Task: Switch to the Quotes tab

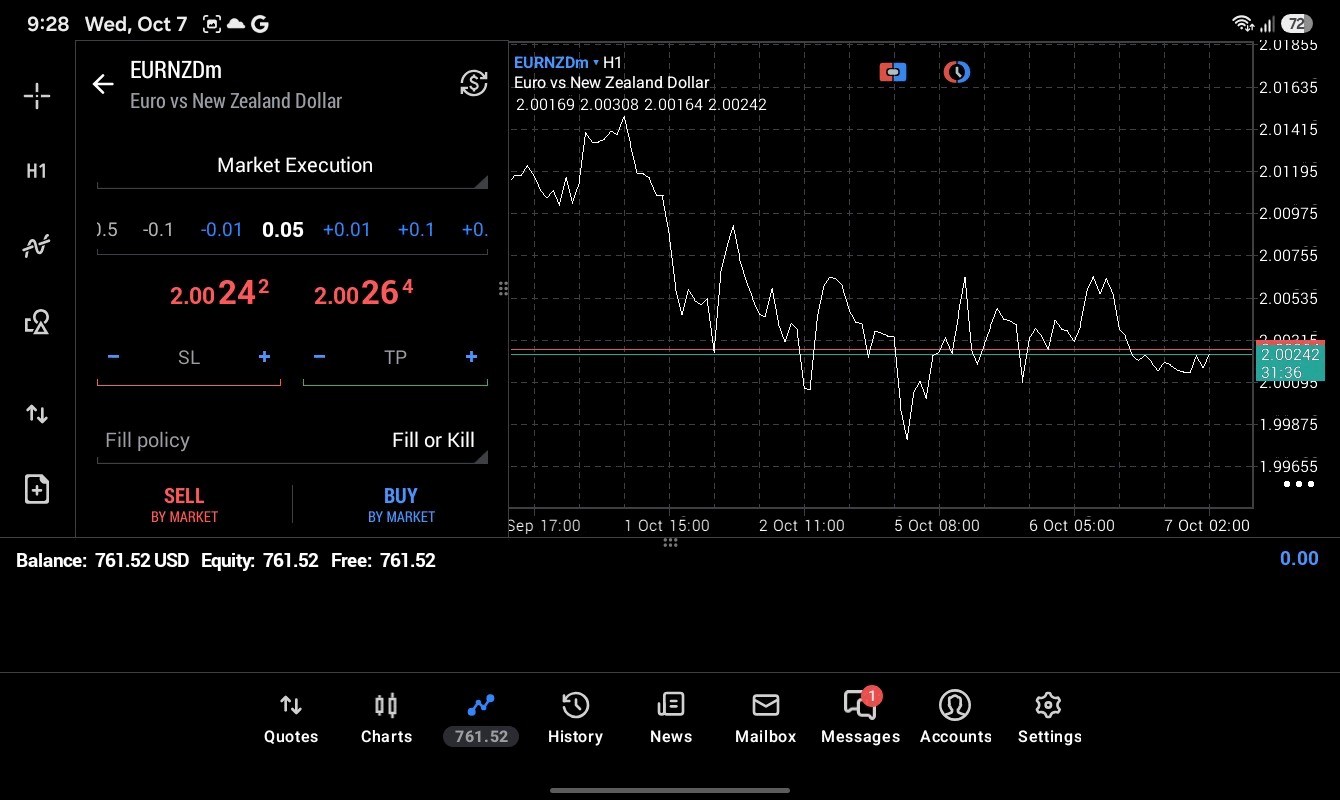Action: pyautogui.click(x=291, y=719)
